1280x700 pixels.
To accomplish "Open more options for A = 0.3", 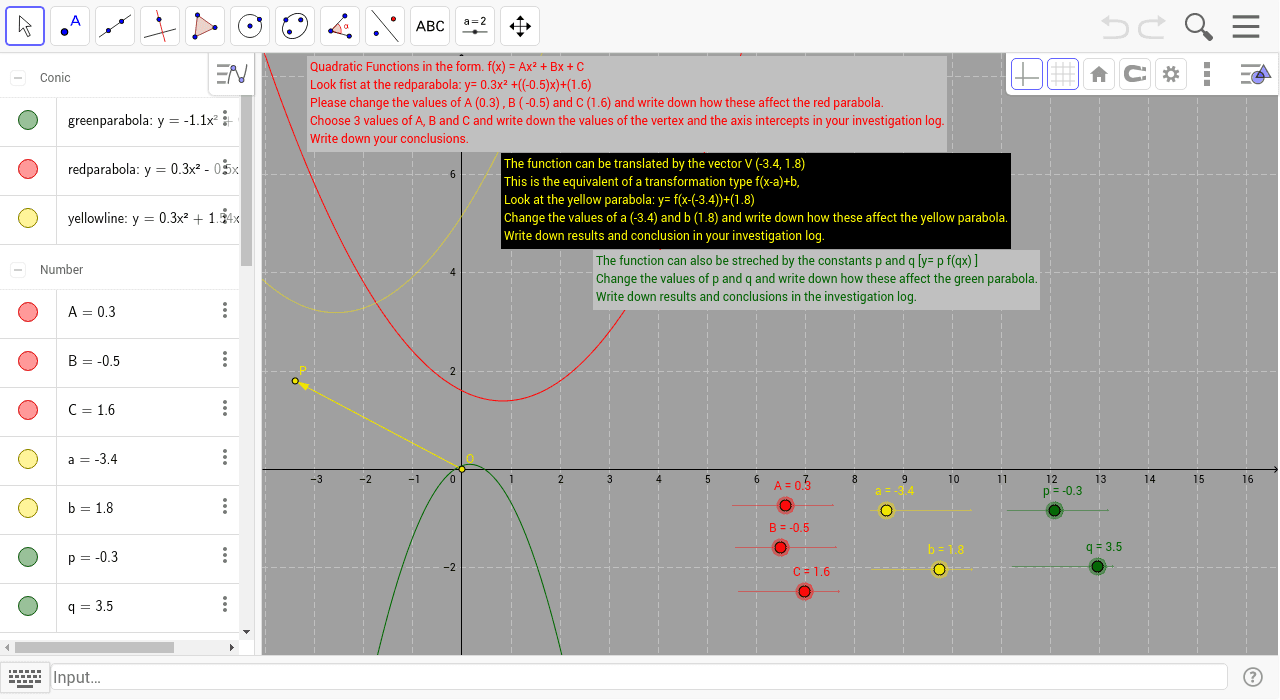I will pos(225,310).
